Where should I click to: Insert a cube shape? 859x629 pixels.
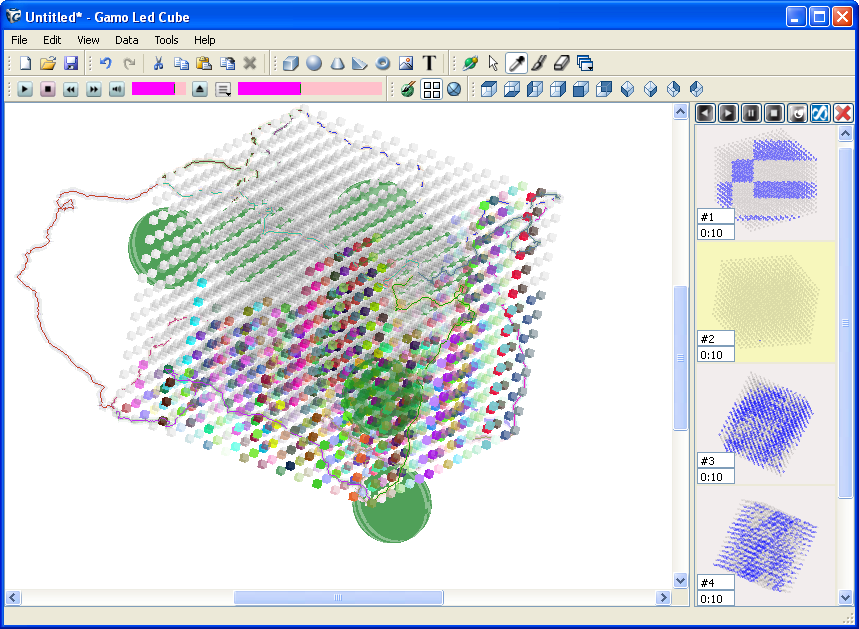291,64
